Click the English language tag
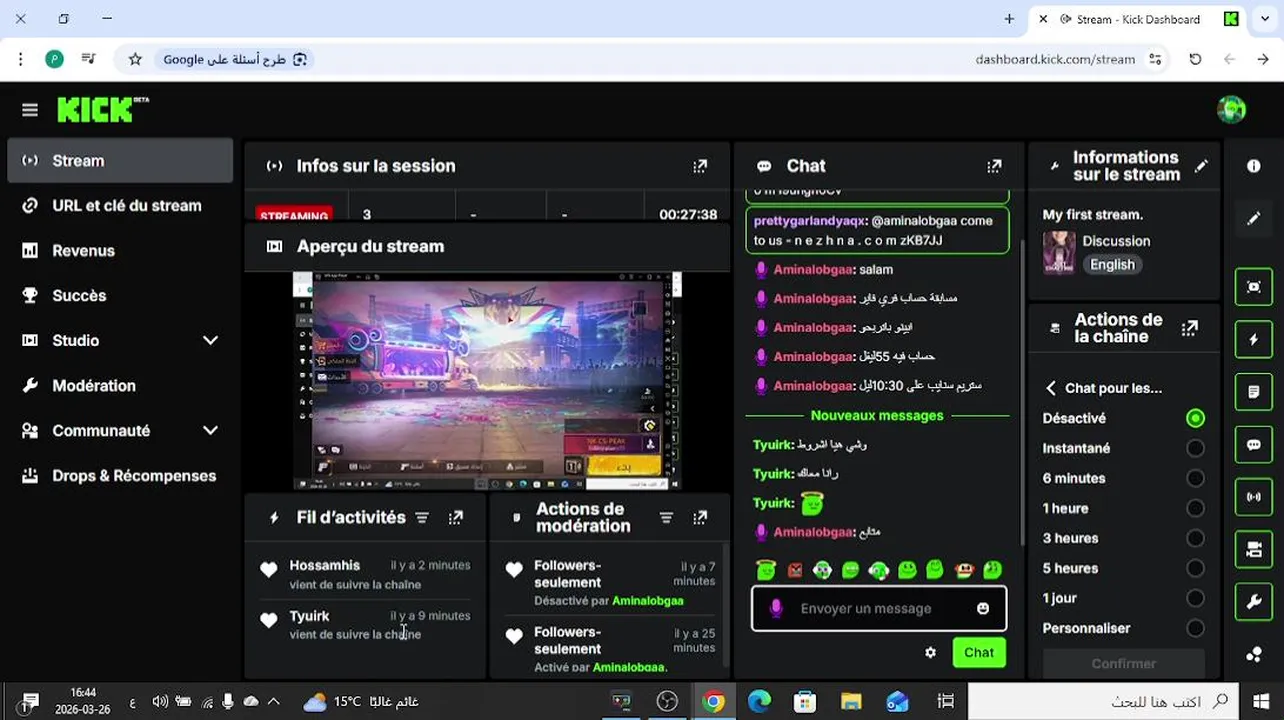The height and width of the screenshot is (720, 1284). (1112, 265)
